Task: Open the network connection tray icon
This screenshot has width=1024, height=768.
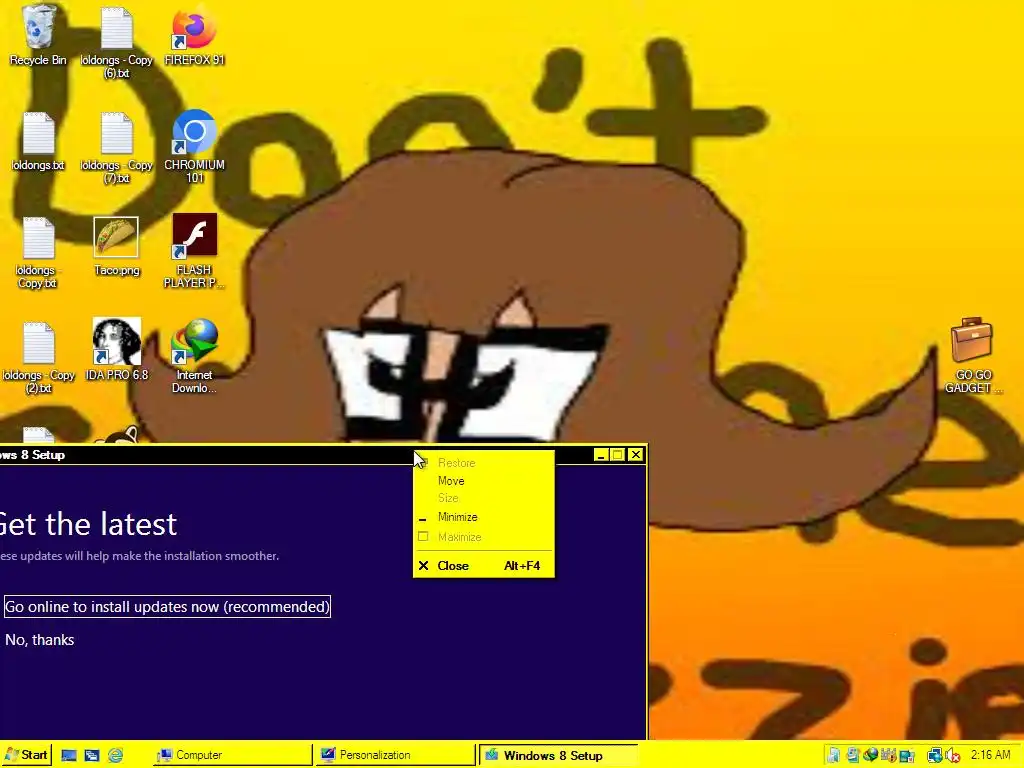Action: pos(935,755)
